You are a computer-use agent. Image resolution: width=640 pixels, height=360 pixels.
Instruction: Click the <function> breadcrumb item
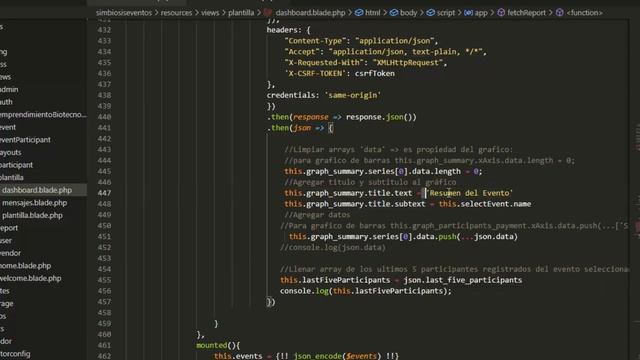(x=584, y=13)
